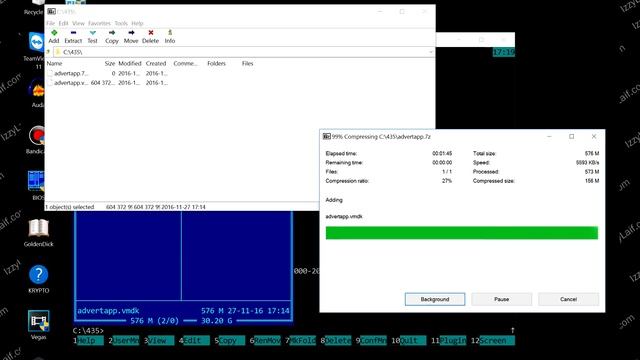Screen dimensions: 640x360
Task: Sort by the Comment column header
Action: point(185,64)
